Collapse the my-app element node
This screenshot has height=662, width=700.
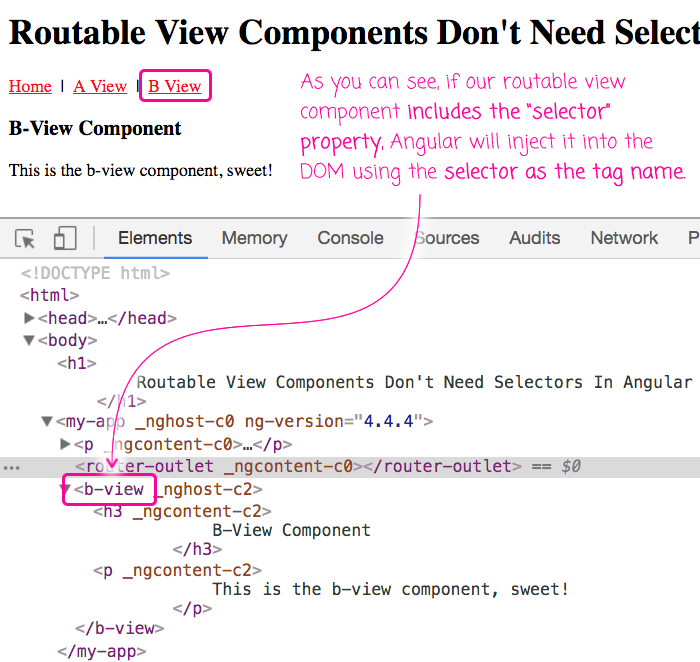pos(47,422)
